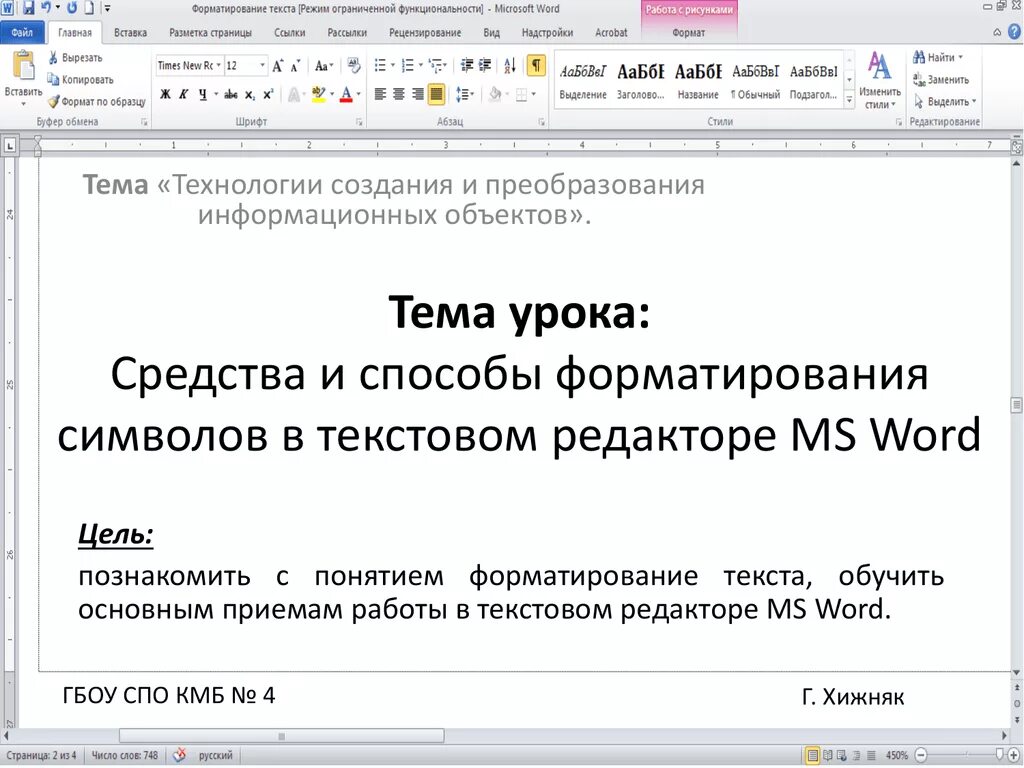Click the New document icon in quick access toolbar
This screenshot has height=768, width=1024.
coord(89,8)
